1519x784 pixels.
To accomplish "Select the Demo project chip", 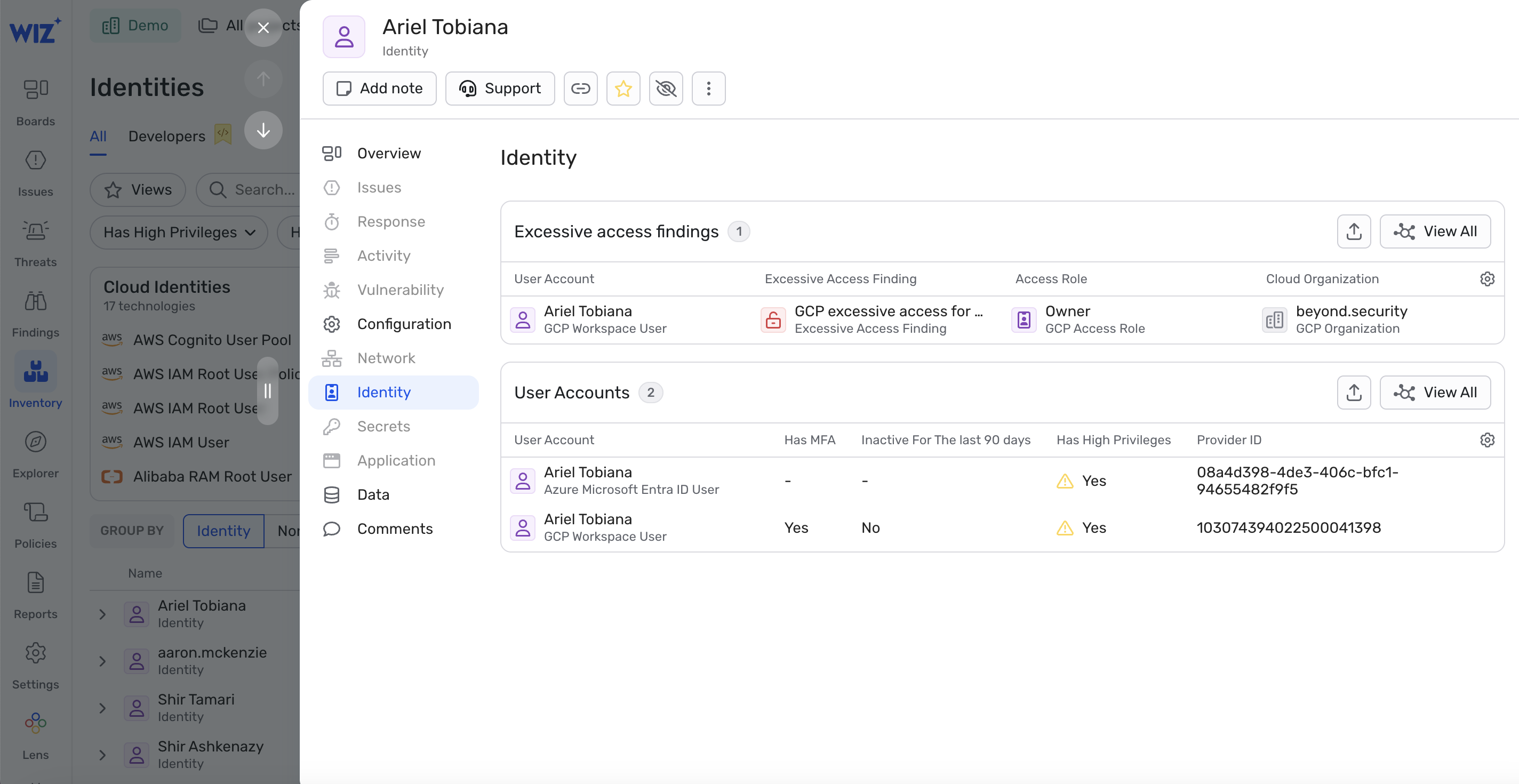I will (x=135, y=26).
